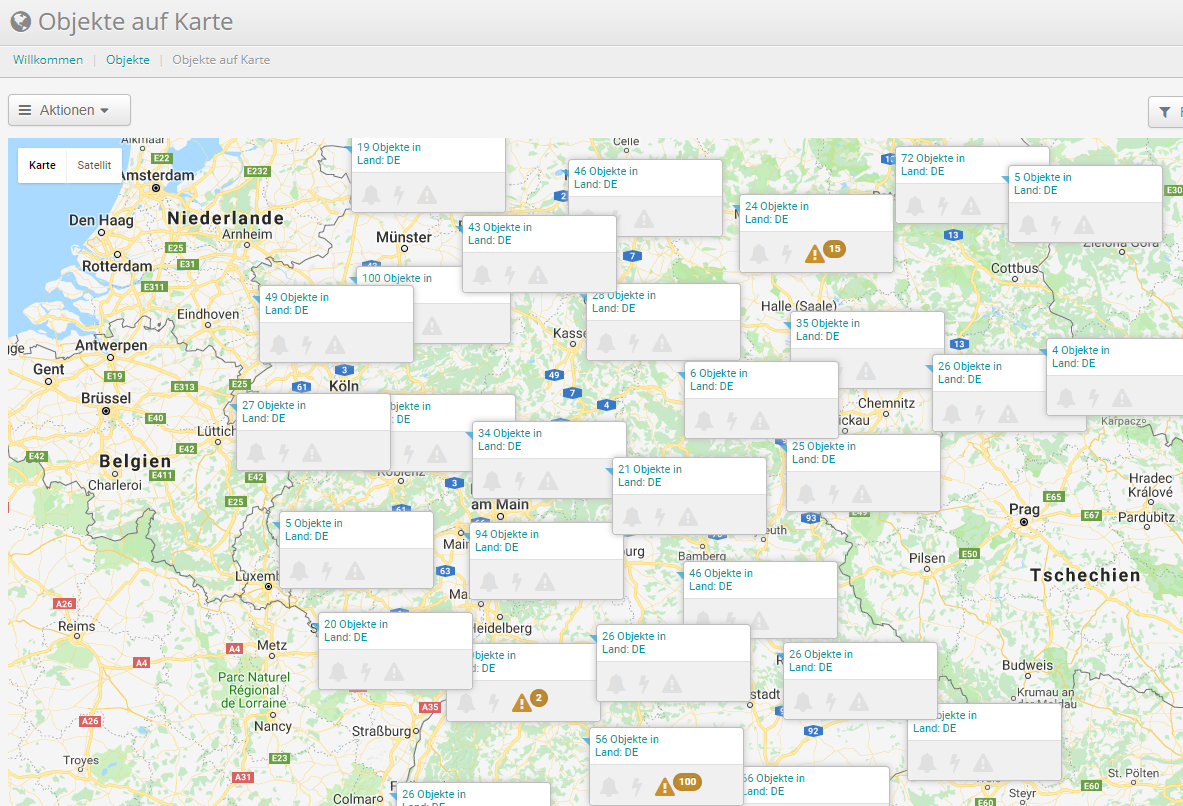Viewport: 1183px width, 806px height.
Task: Click lightning icon on 94 Objekte card
Action: tap(517, 581)
